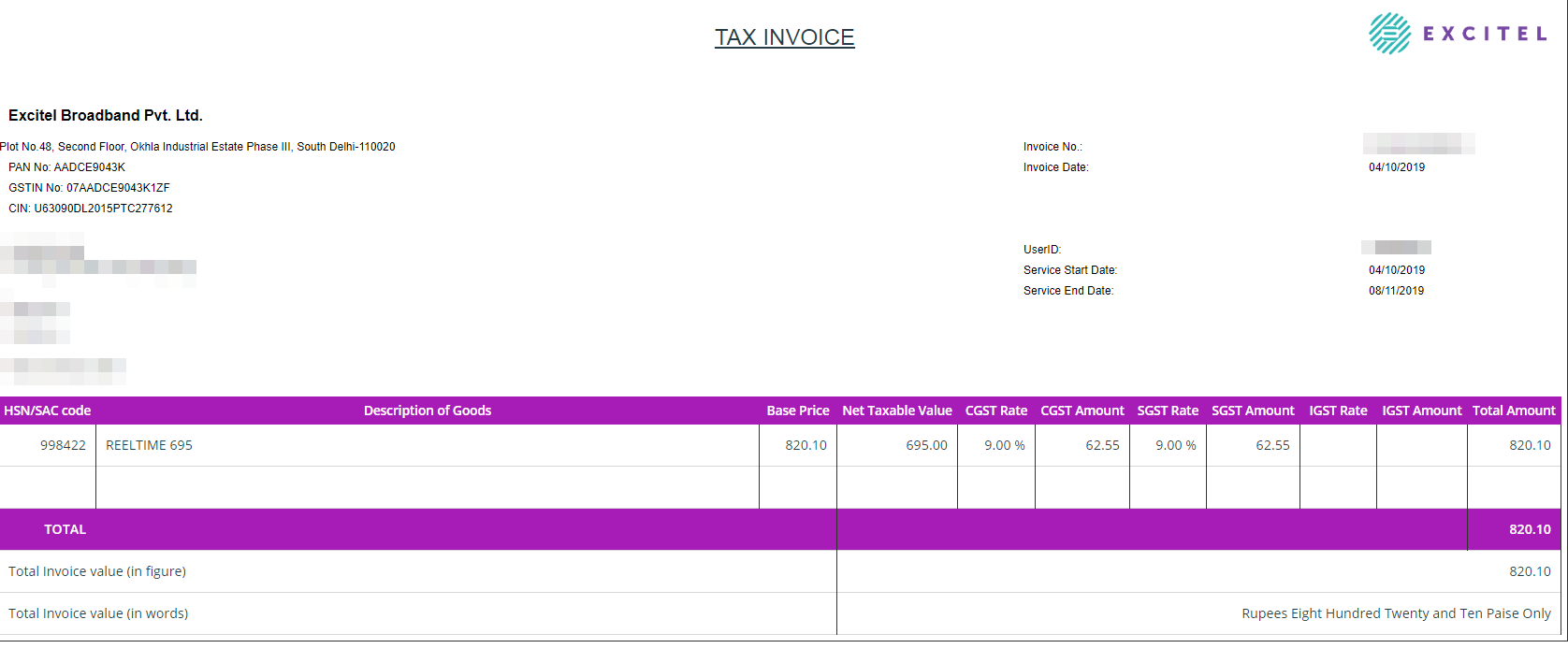
Task: Click the TOTAL row label
Action: (65, 529)
